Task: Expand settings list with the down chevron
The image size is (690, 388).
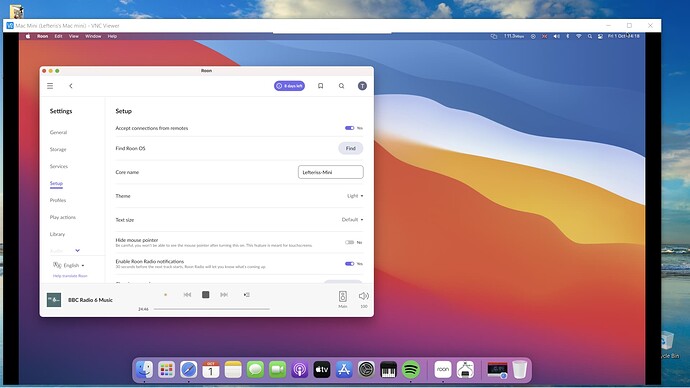Action: (77, 250)
